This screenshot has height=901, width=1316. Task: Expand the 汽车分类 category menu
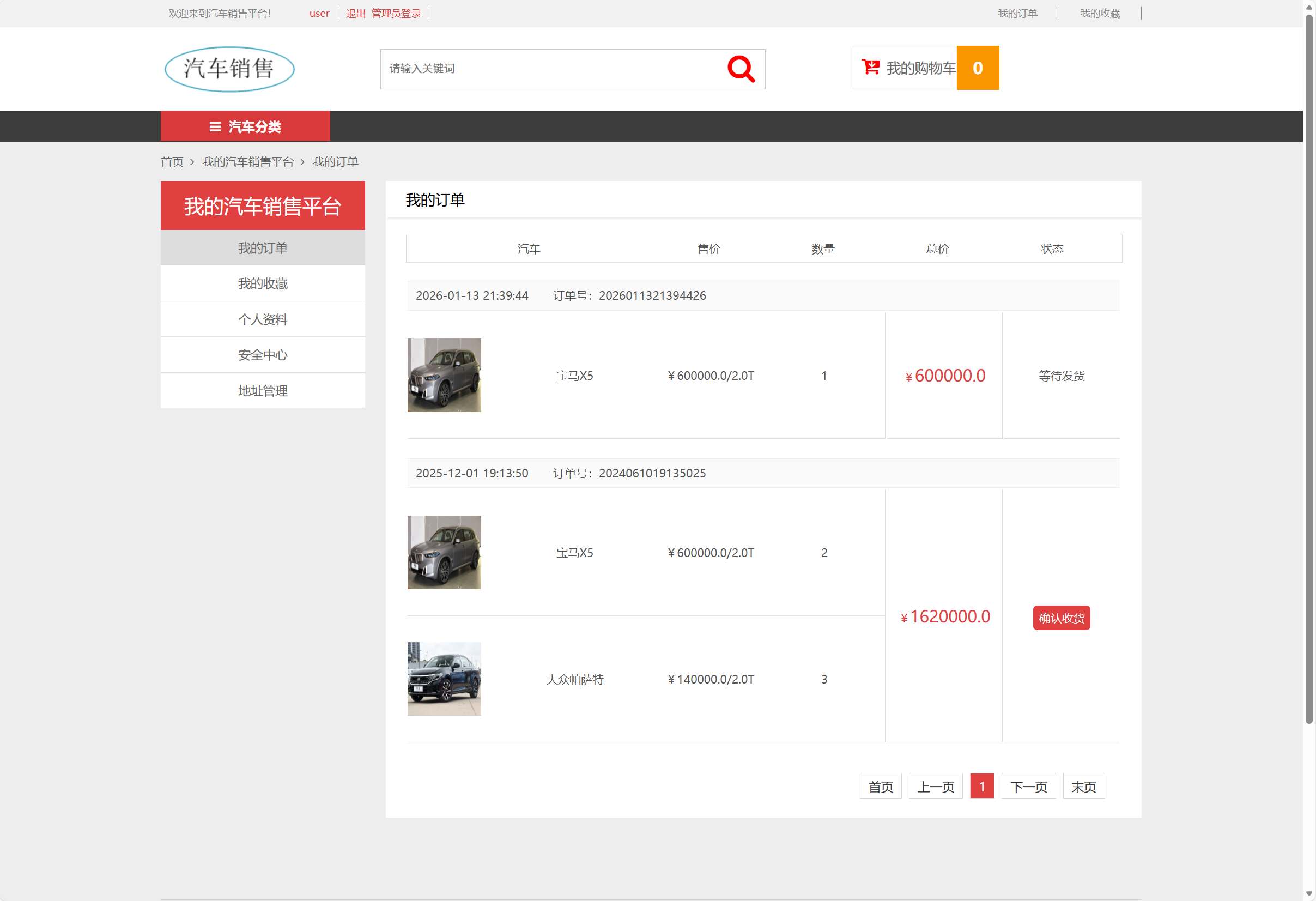point(245,126)
